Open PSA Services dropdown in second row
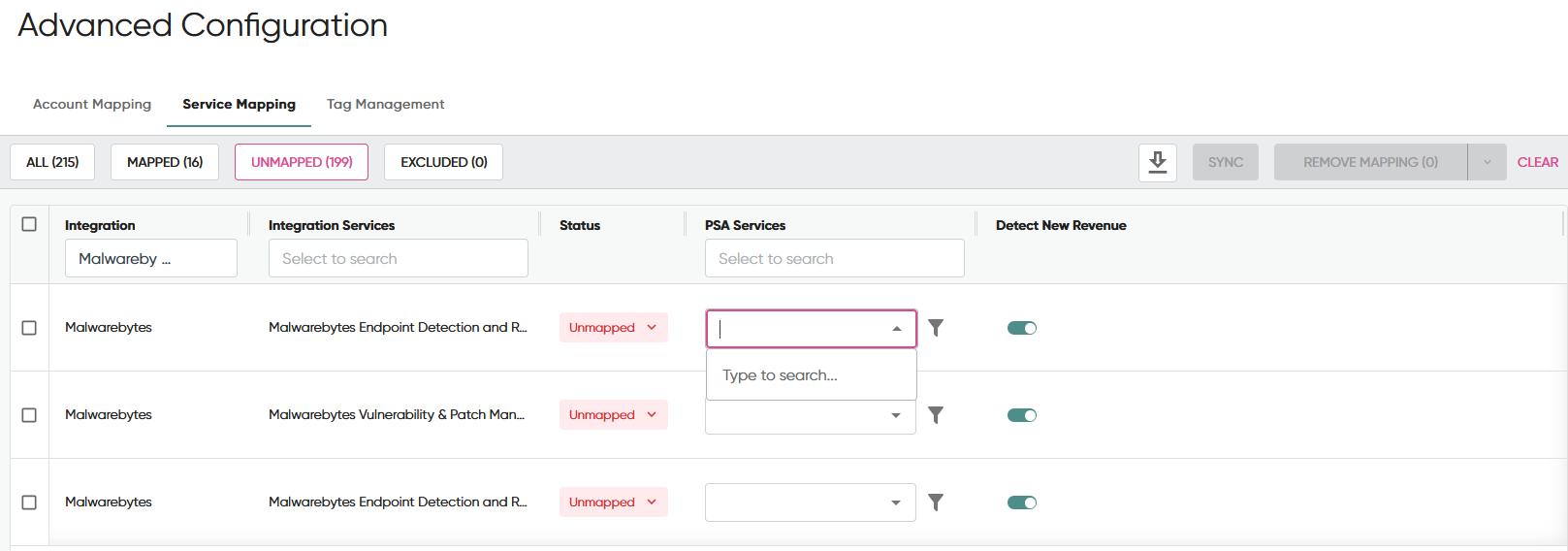 point(810,417)
